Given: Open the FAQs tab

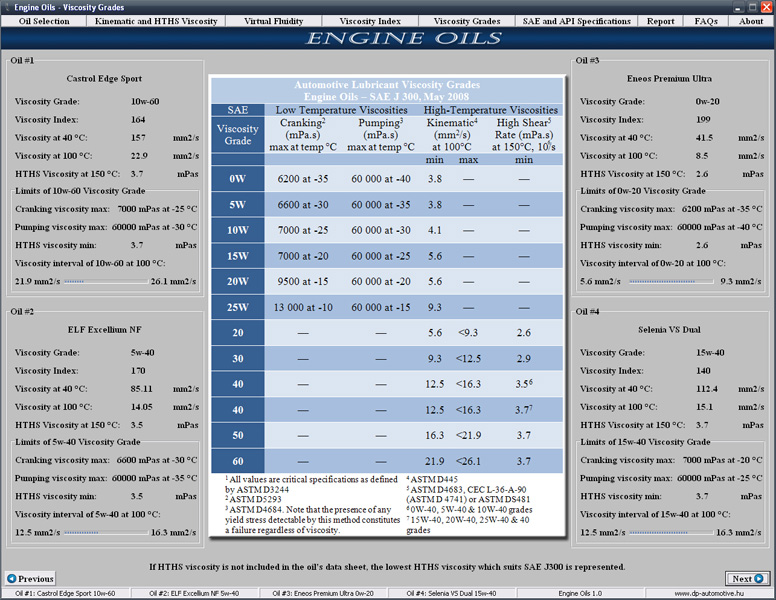Looking at the screenshot, I should click(706, 21).
